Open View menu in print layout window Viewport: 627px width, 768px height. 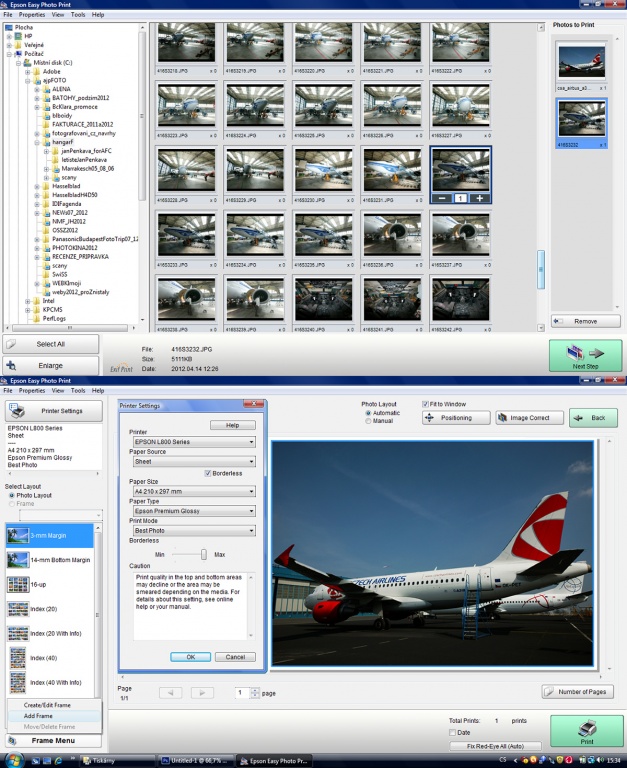(58, 390)
